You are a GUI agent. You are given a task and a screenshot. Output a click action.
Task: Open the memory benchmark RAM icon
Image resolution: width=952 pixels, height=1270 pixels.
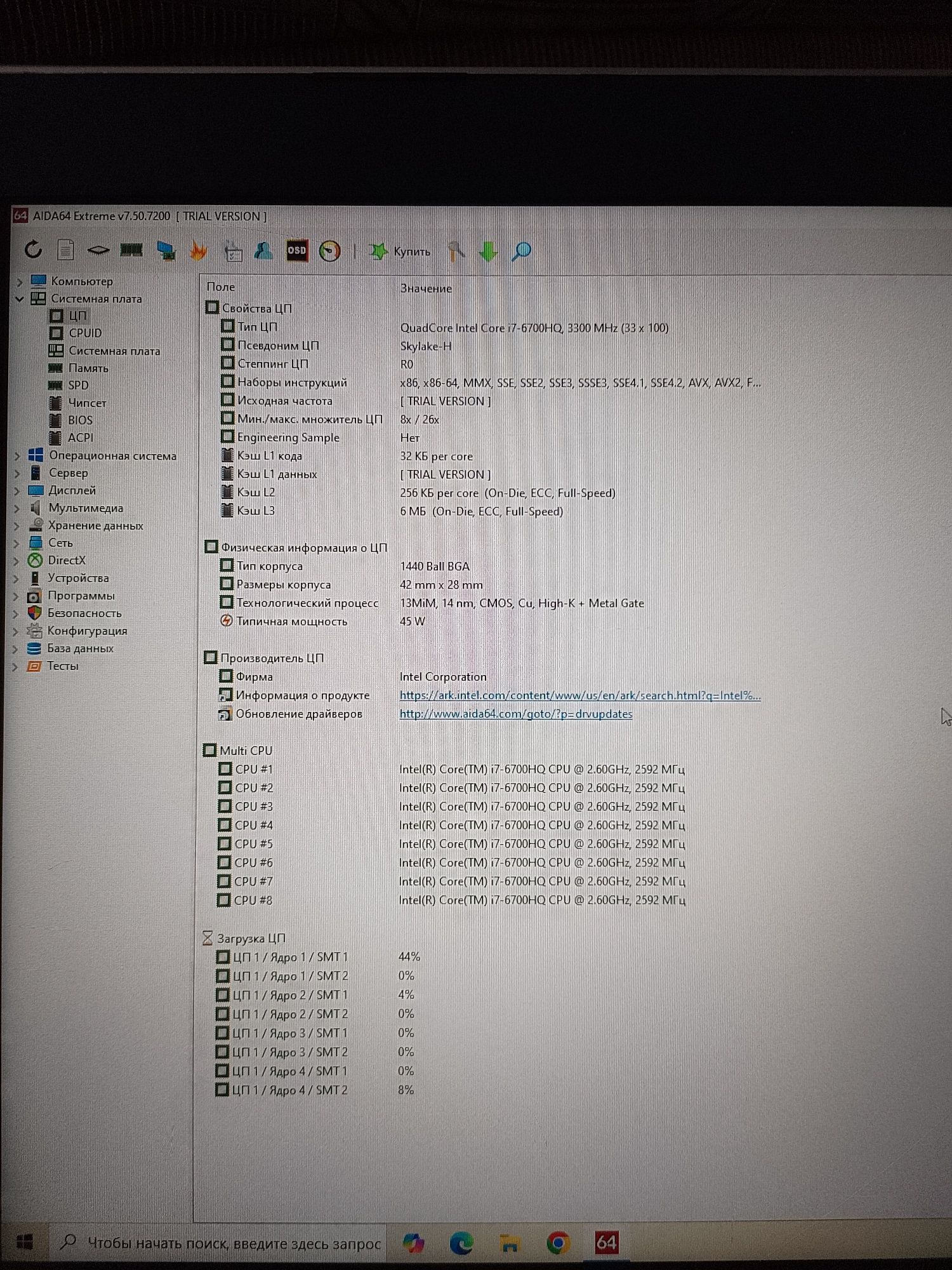(x=131, y=250)
